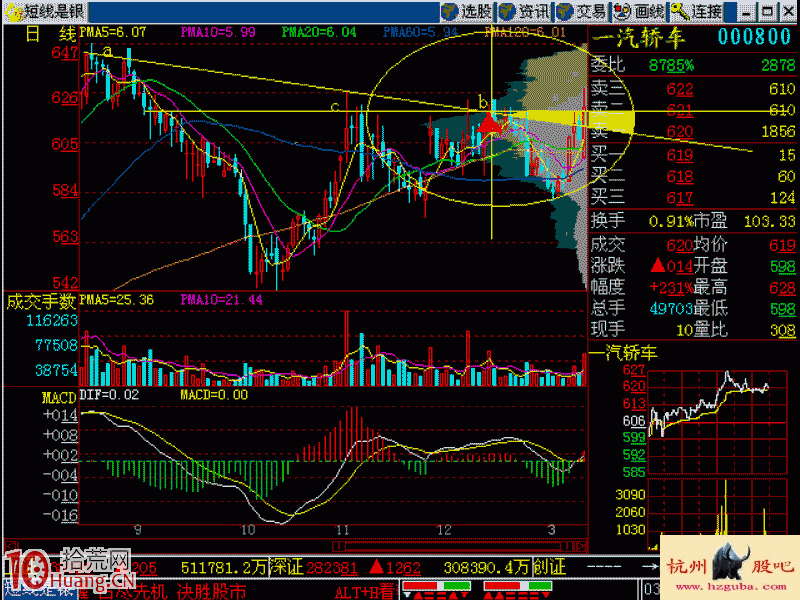Click the 深证 index in status bar
Viewport: 800px width, 600px height.
pyautogui.click(x=286, y=567)
